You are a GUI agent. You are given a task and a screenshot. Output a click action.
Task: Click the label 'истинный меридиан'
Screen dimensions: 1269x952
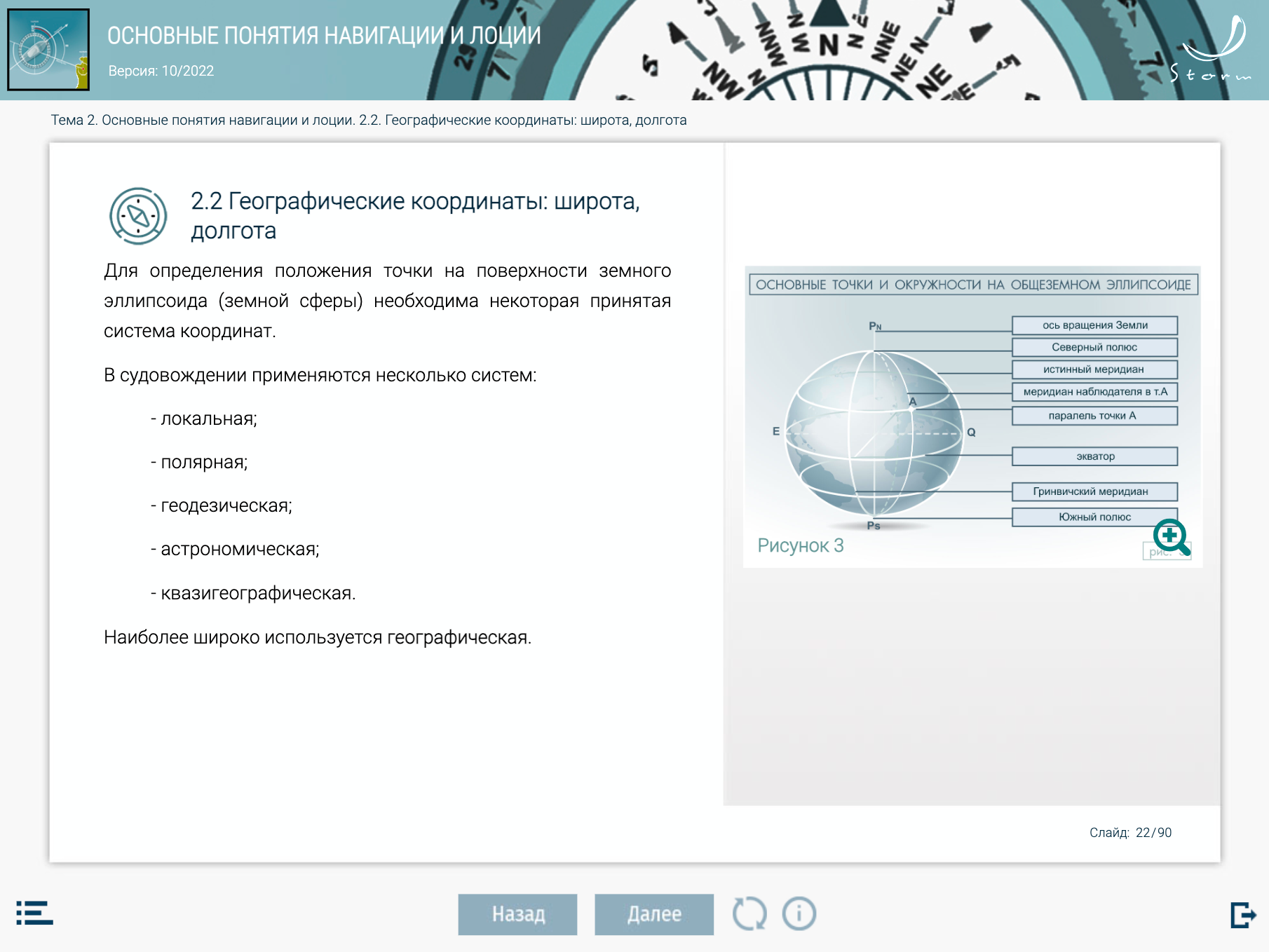tap(1094, 369)
